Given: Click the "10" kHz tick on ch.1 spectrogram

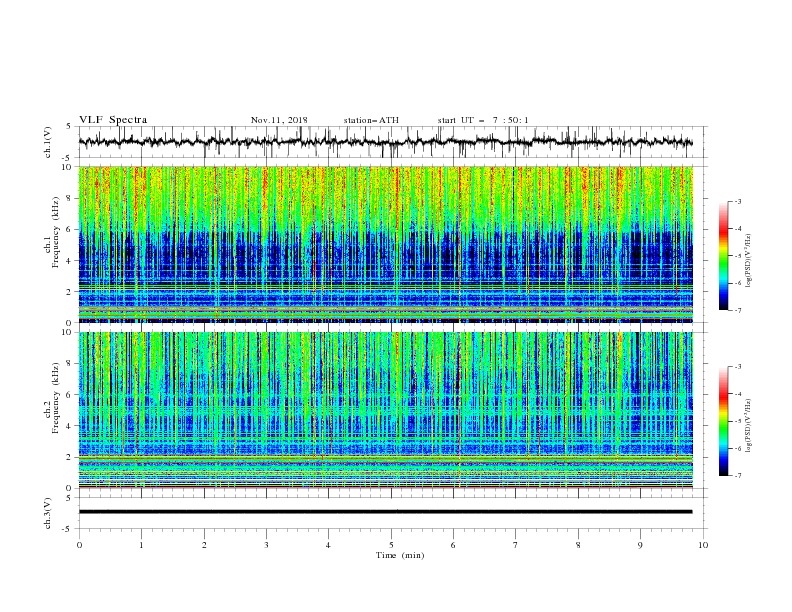Looking at the screenshot, I should 67,167.
